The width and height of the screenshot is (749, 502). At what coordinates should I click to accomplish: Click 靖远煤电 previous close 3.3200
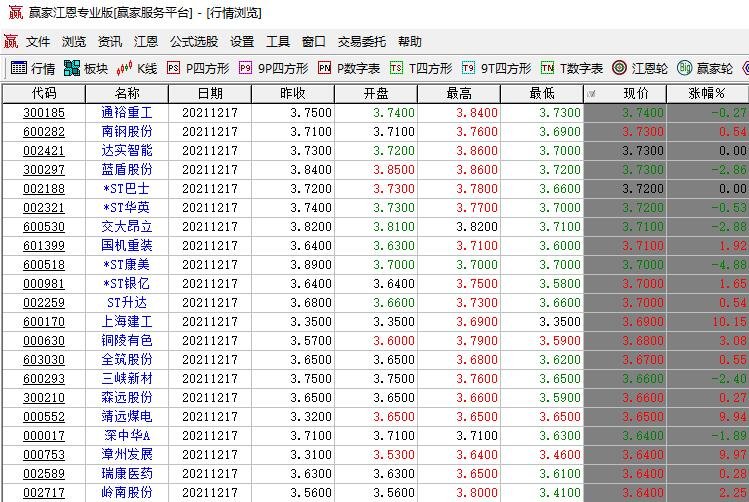pos(311,417)
